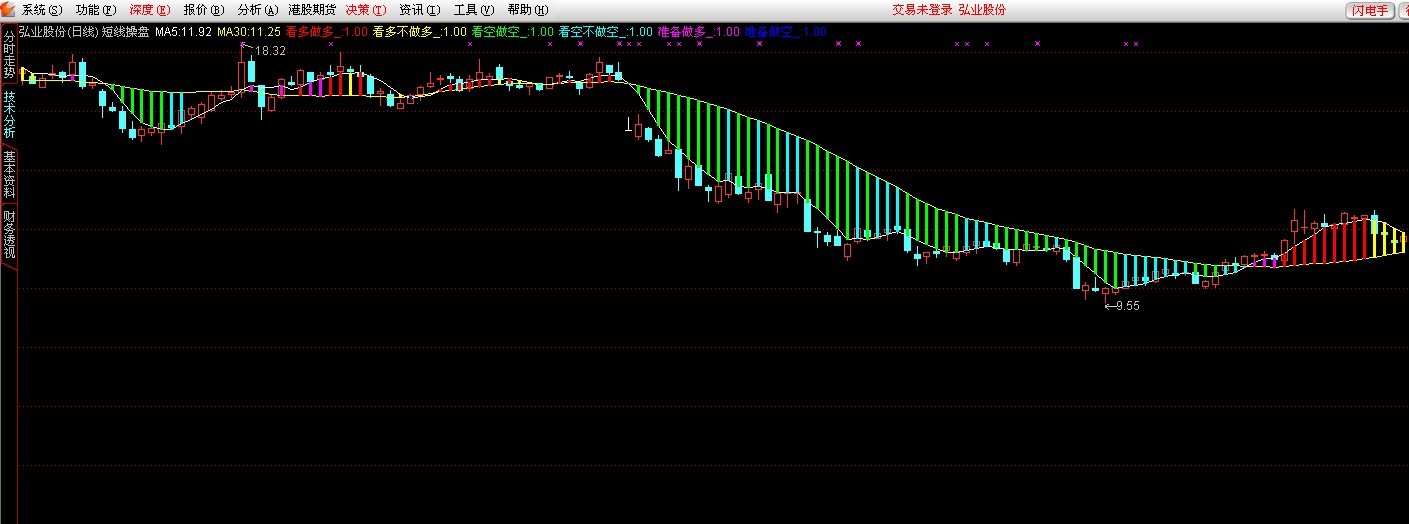Switch to the 基本资料 side tab

(9, 174)
